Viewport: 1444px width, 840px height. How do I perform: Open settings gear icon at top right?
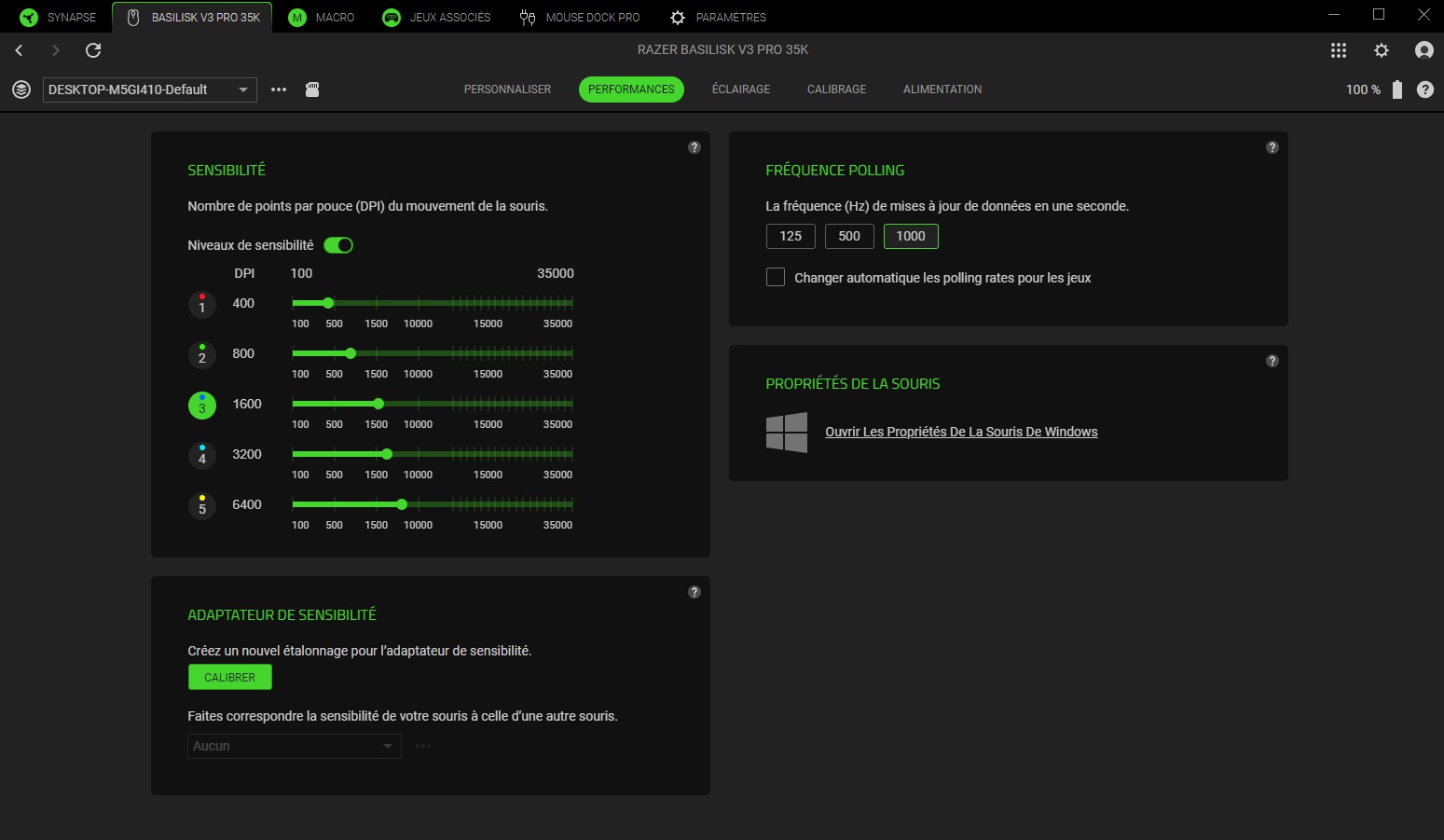click(1382, 50)
